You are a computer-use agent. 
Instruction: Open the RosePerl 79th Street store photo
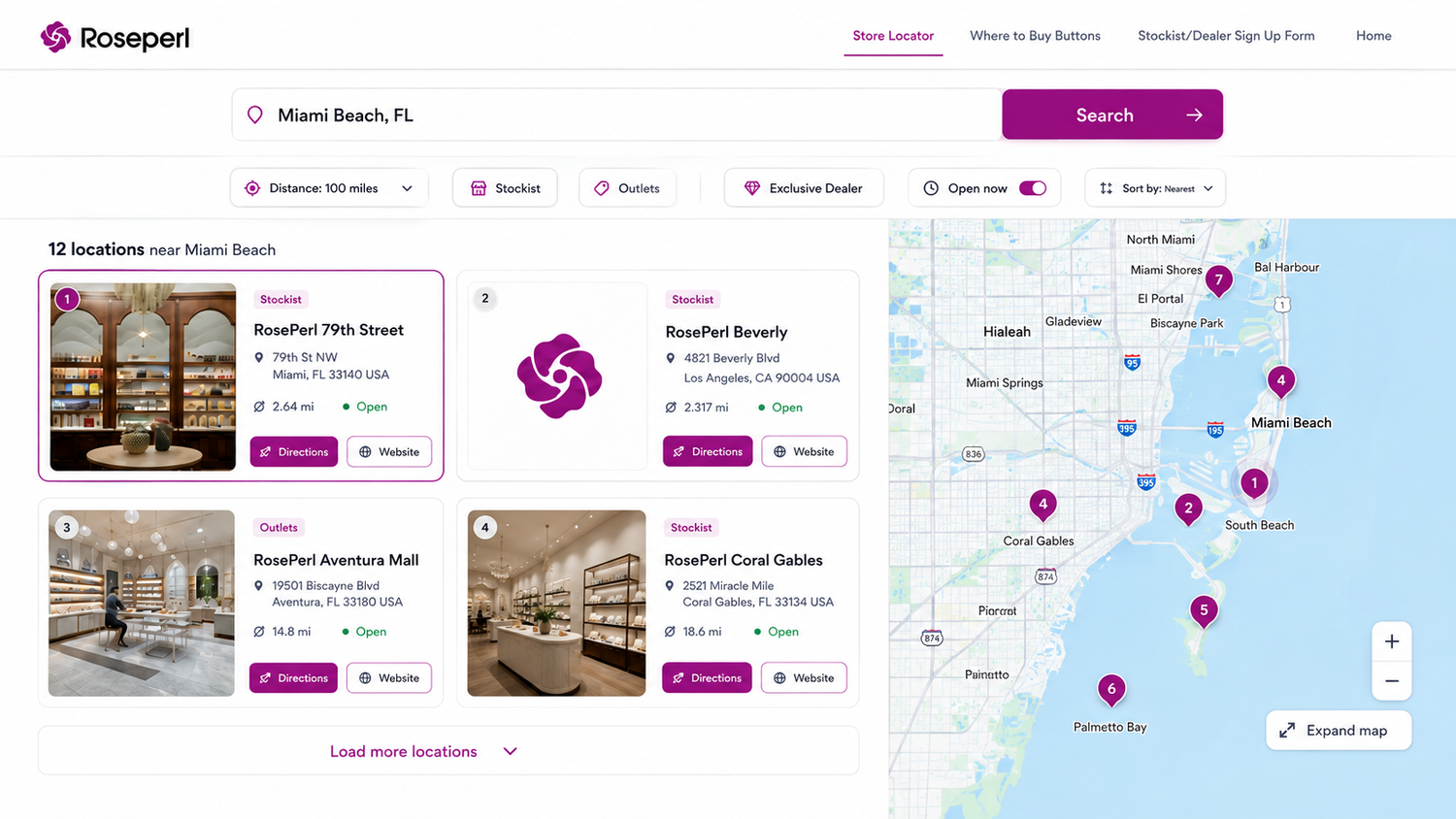click(143, 377)
